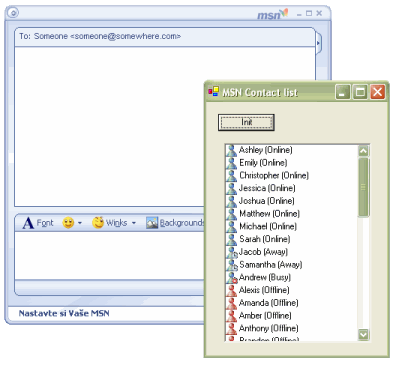
Task: Click Alexis's offline status icon
Action: pos(231,290)
